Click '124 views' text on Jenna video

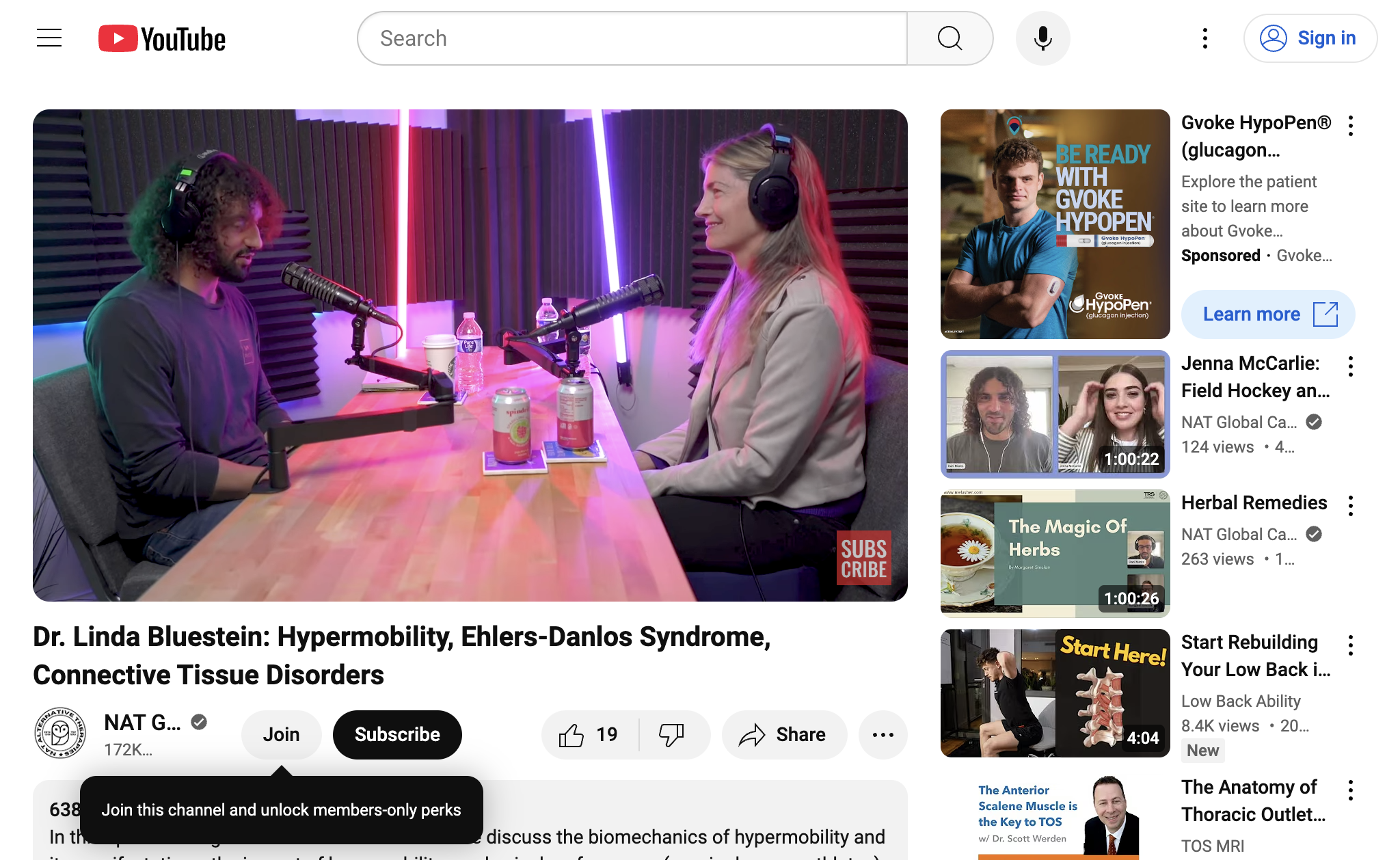tap(1217, 447)
